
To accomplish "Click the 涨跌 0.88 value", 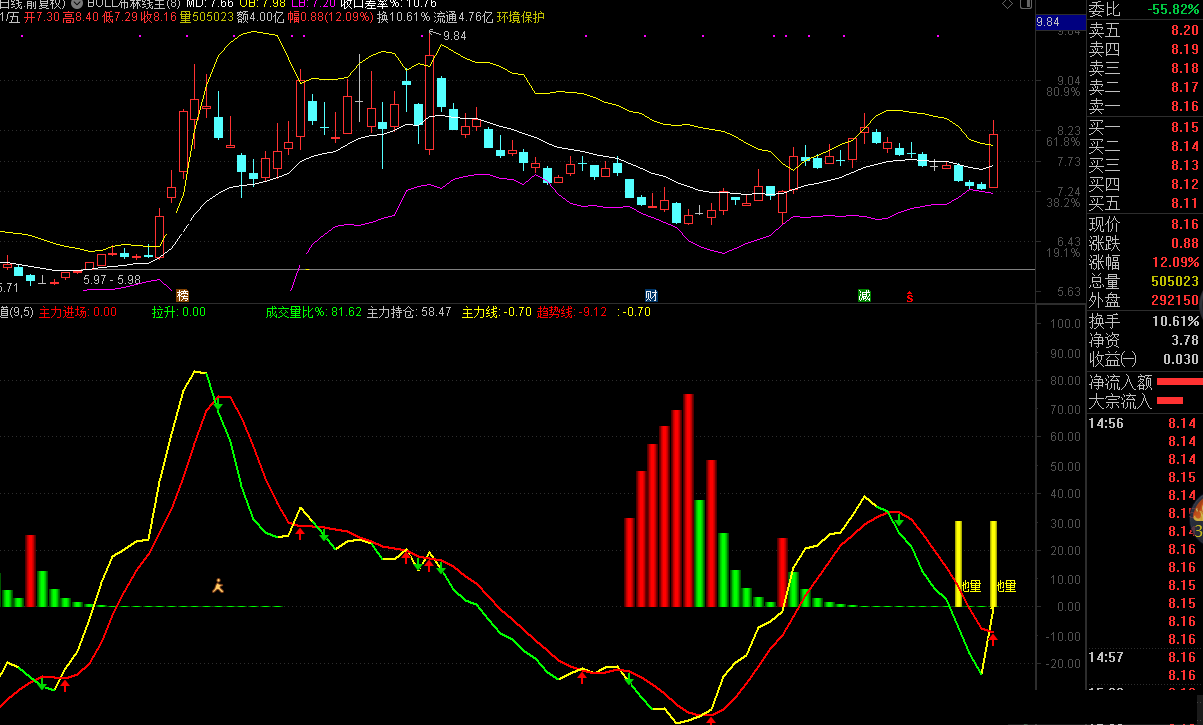I will pyautogui.click(x=1185, y=243).
